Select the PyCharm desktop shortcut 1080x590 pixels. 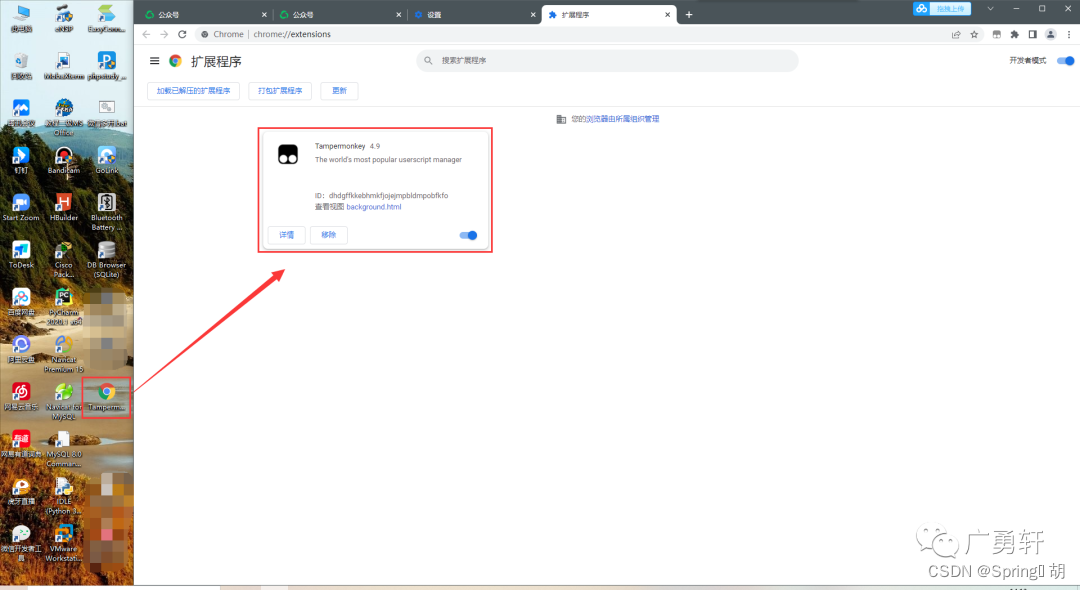(63, 306)
